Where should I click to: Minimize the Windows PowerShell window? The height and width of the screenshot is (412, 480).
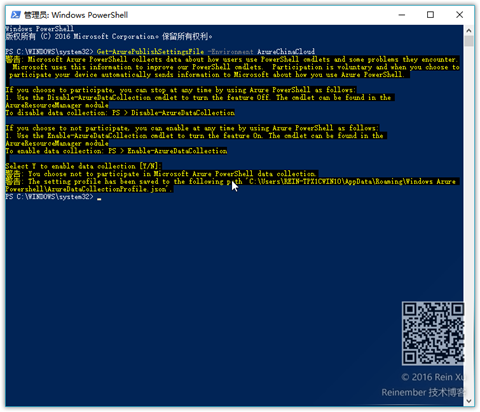pyautogui.click(x=402, y=15)
